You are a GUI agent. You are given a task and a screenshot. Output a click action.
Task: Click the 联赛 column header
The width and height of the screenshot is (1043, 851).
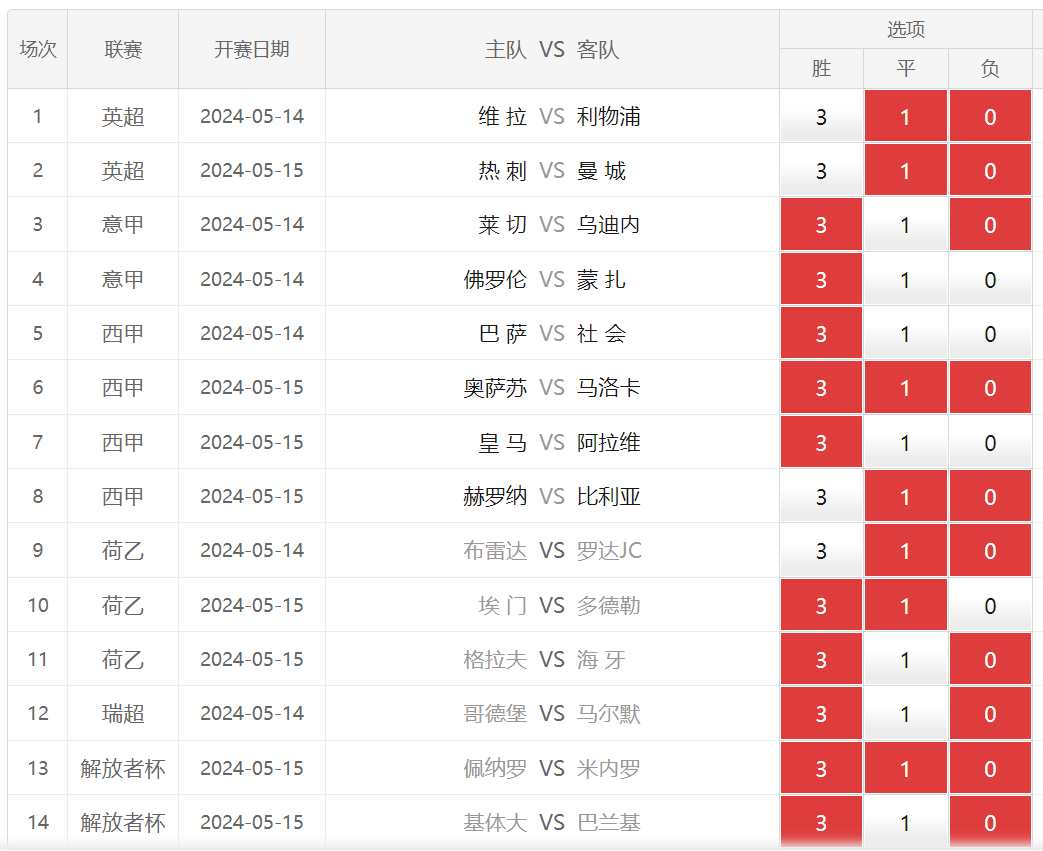123,49
